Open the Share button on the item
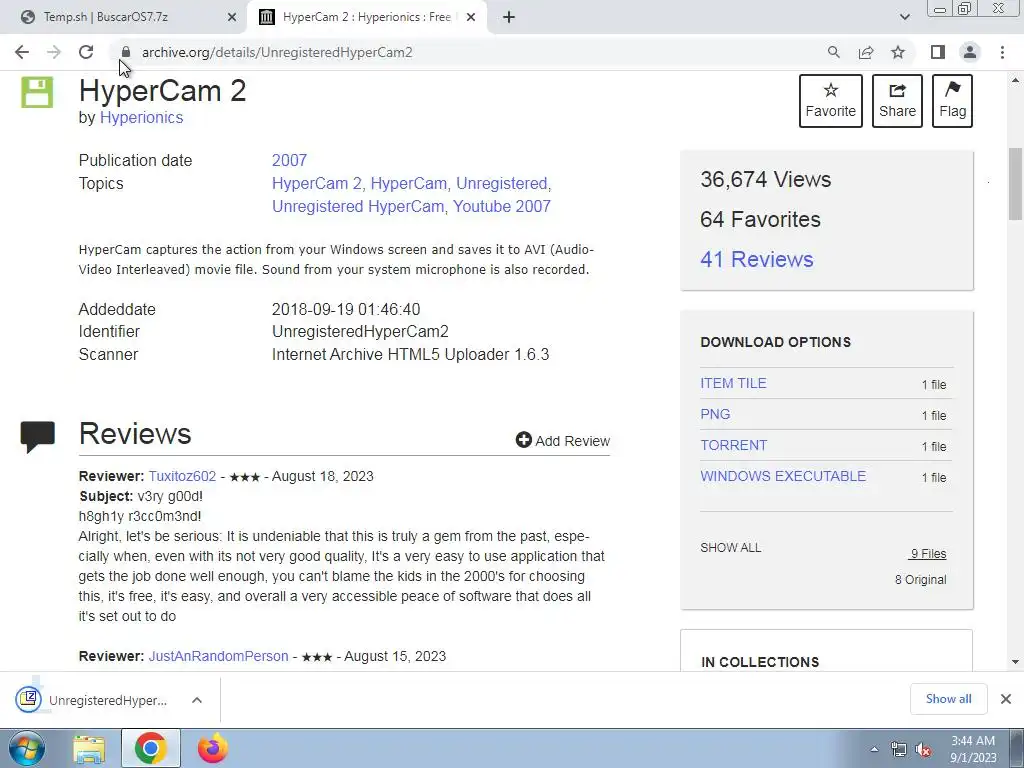 click(x=897, y=101)
